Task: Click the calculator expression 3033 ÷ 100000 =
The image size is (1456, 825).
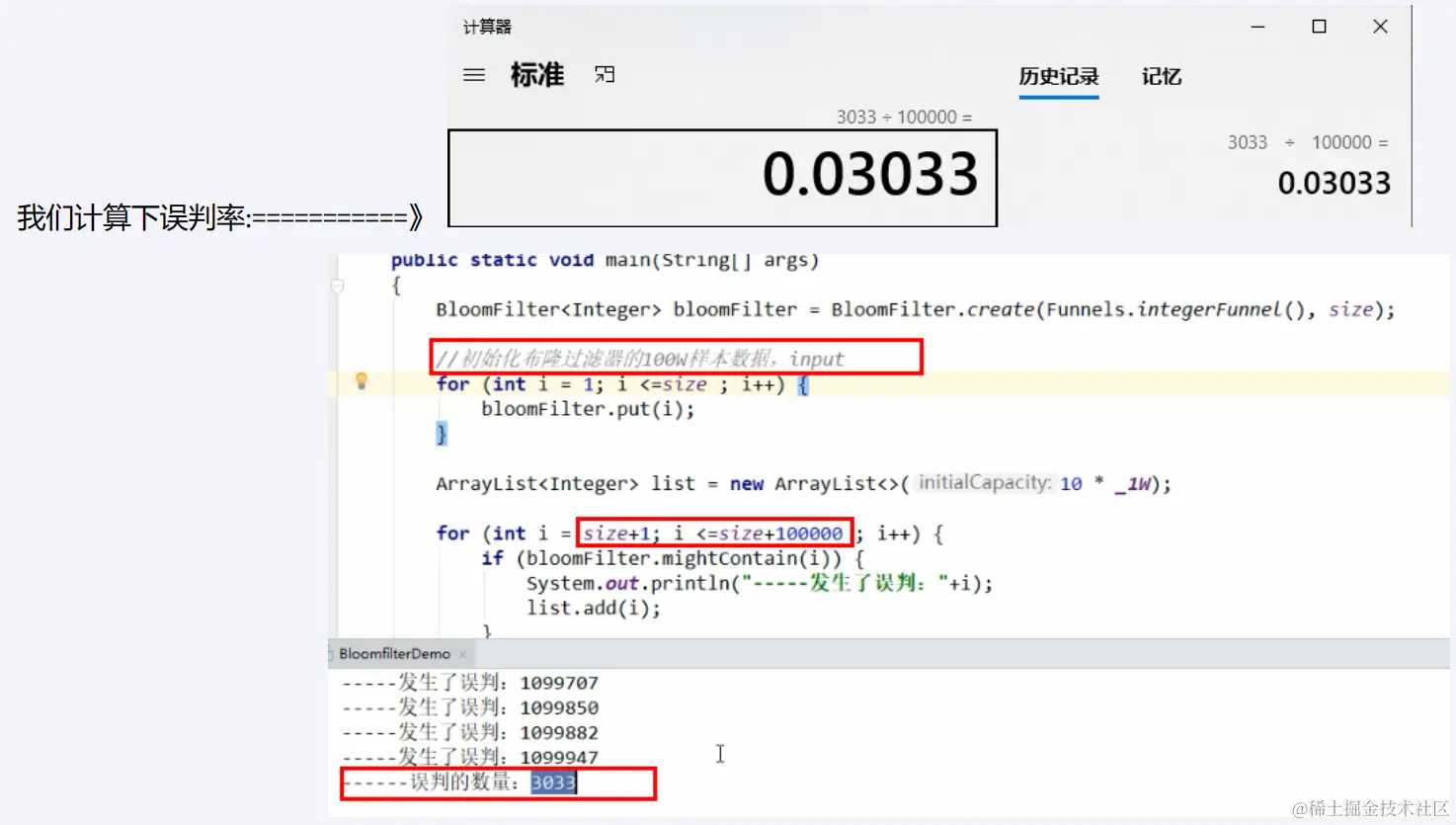Action: pyautogui.click(x=904, y=117)
